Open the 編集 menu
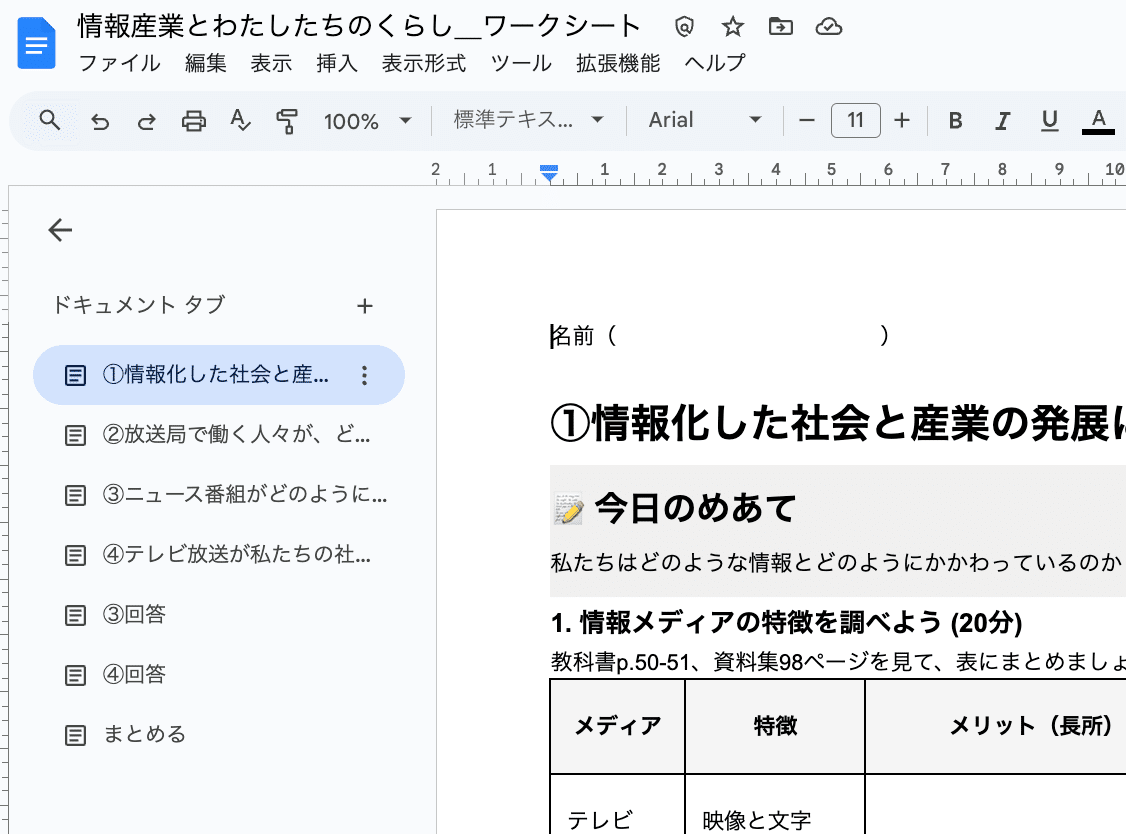Viewport: 1126px width, 834px height. click(205, 63)
